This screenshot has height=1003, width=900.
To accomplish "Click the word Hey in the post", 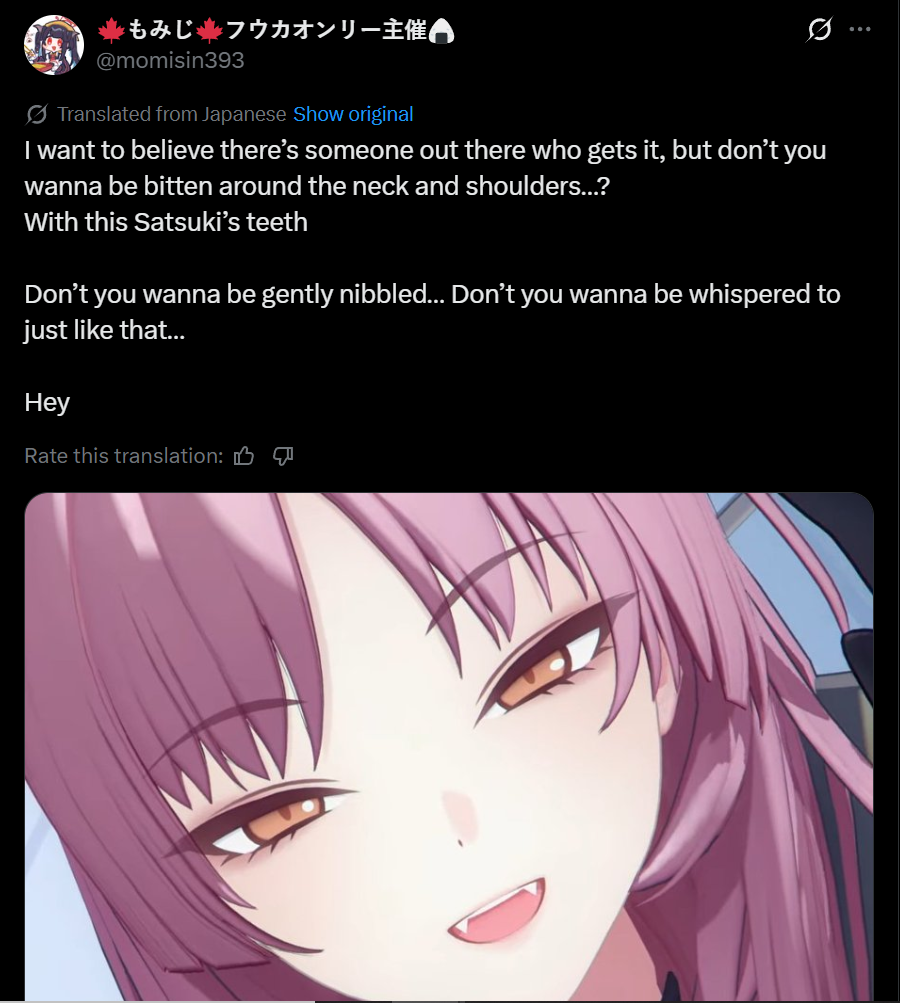I will tap(47, 403).
